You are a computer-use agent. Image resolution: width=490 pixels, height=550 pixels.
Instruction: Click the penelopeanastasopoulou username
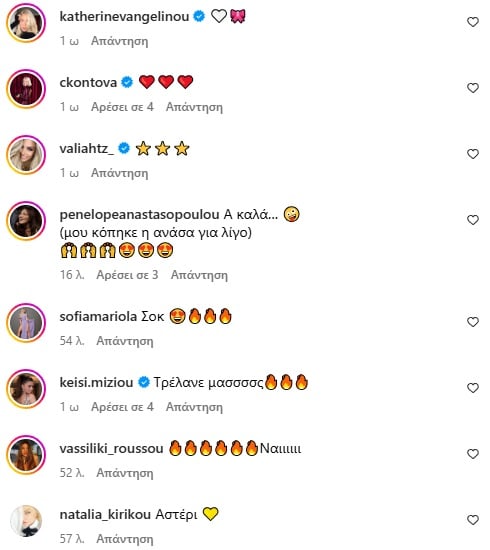click(x=140, y=215)
